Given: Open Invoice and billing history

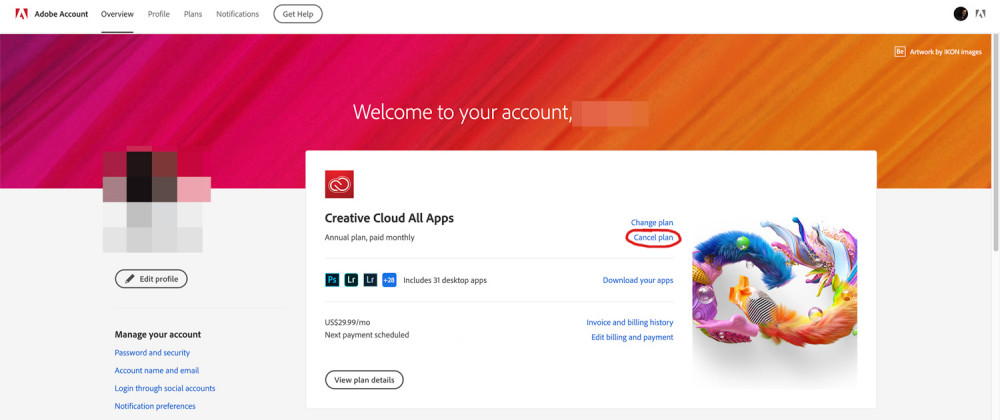Looking at the screenshot, I should point(630,322).
